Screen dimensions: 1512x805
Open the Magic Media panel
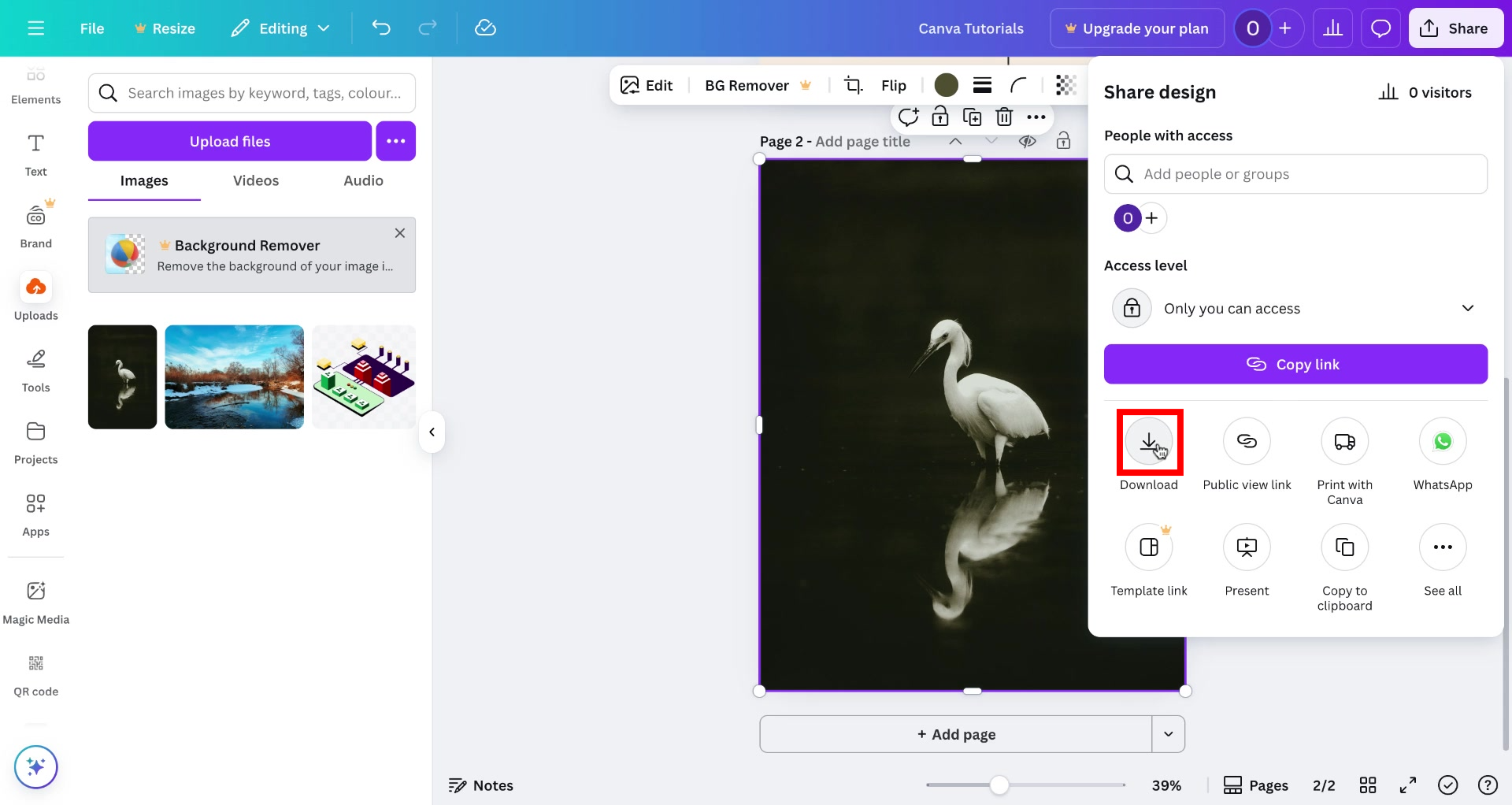pos(35,600)
